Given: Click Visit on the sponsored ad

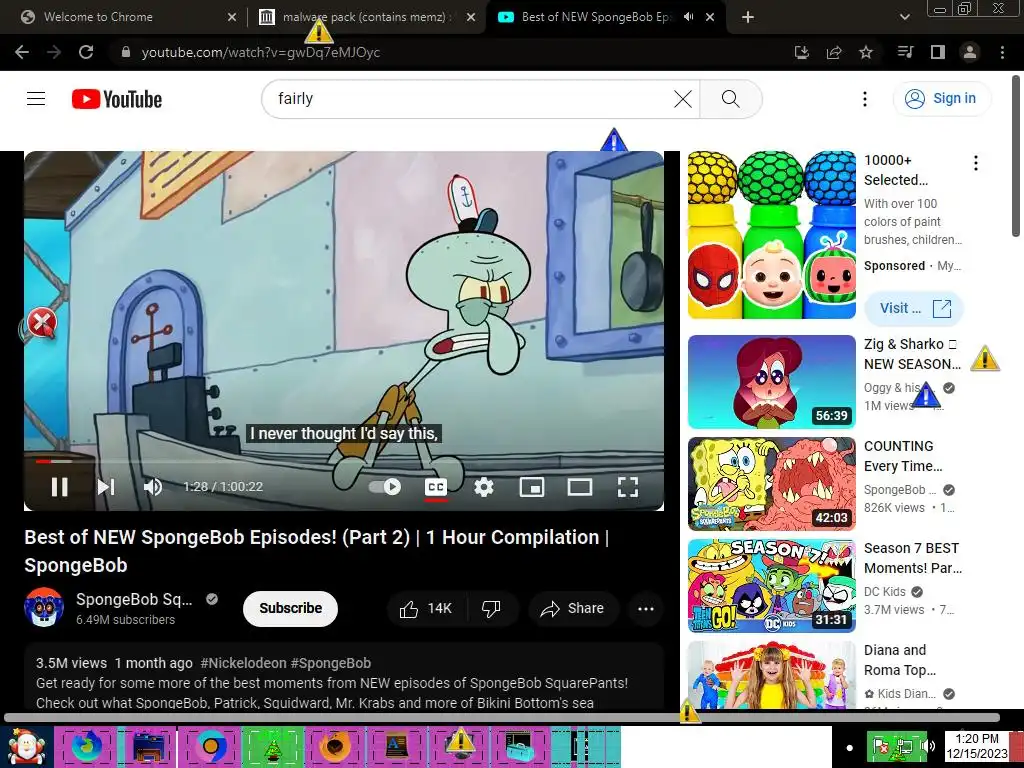Looking at the screenshot, I should pos(914,308).
